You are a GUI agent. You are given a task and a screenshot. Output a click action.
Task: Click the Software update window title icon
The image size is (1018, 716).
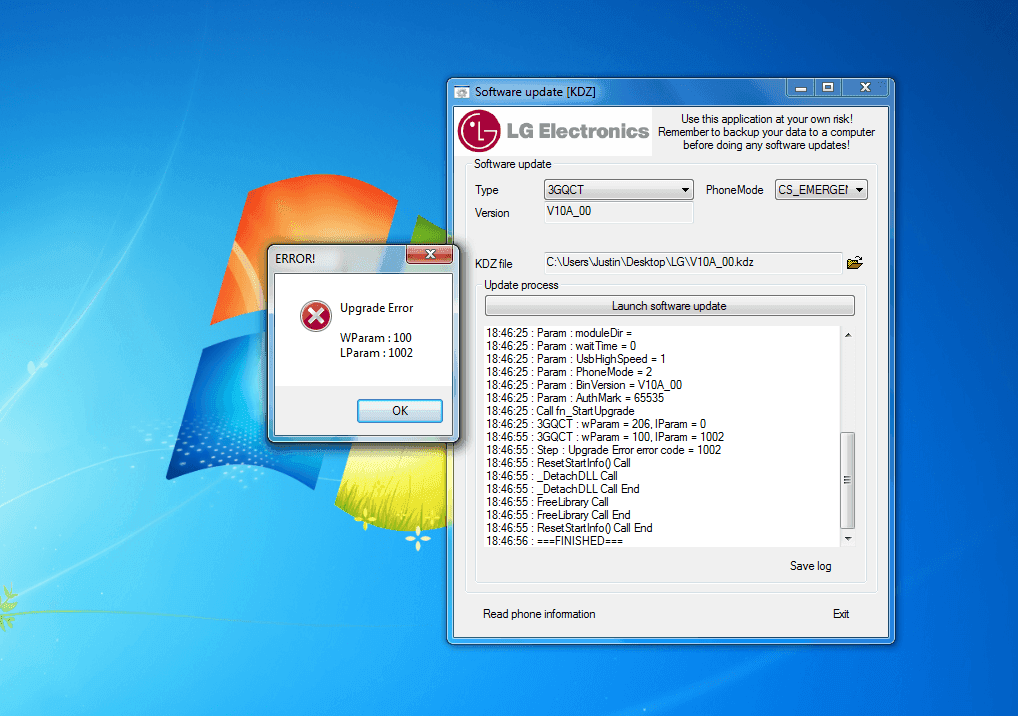(x=462, y=92)
